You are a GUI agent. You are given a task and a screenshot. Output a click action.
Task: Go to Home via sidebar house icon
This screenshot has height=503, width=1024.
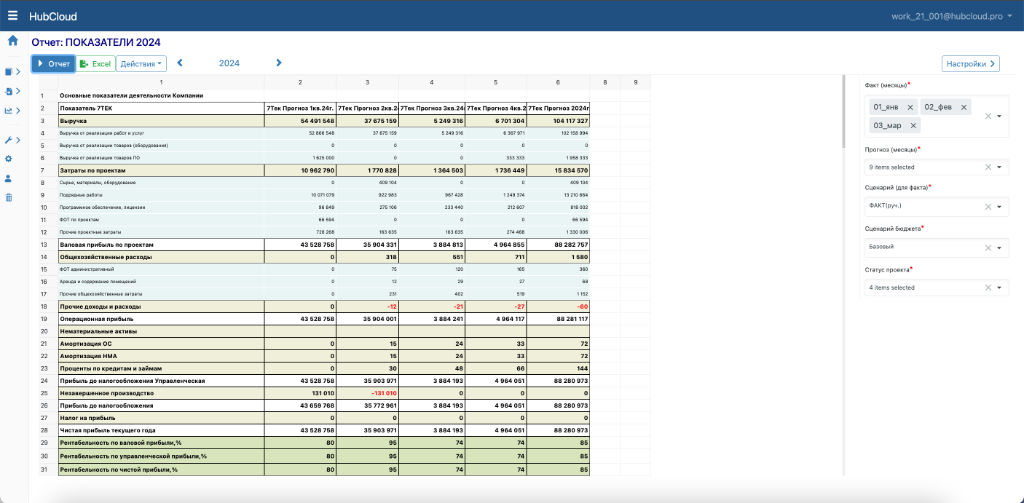click(x=12, y=41)
